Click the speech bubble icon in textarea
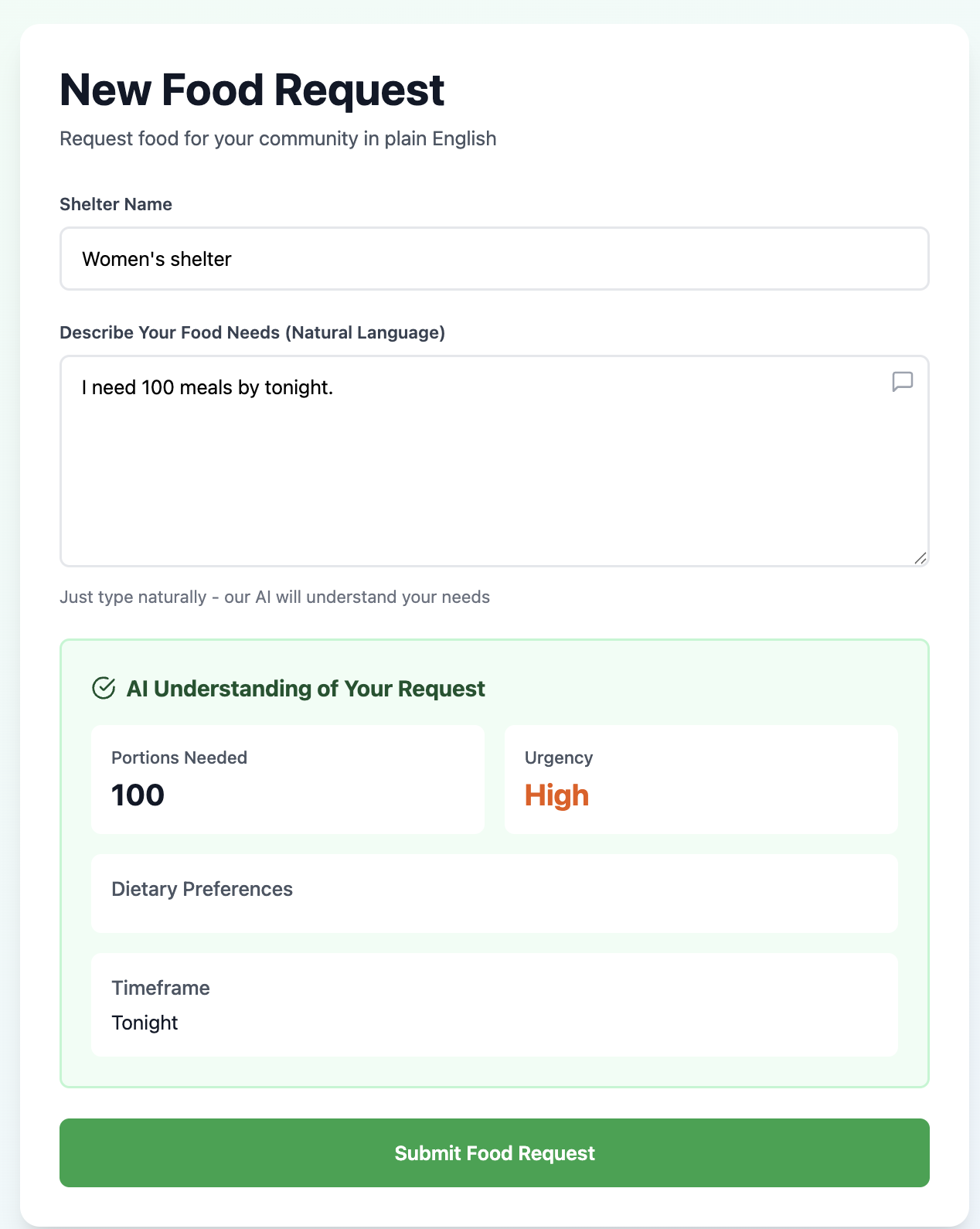This screenshot has width=980, height=1229. pyautogui.click(x=902, y=381)
